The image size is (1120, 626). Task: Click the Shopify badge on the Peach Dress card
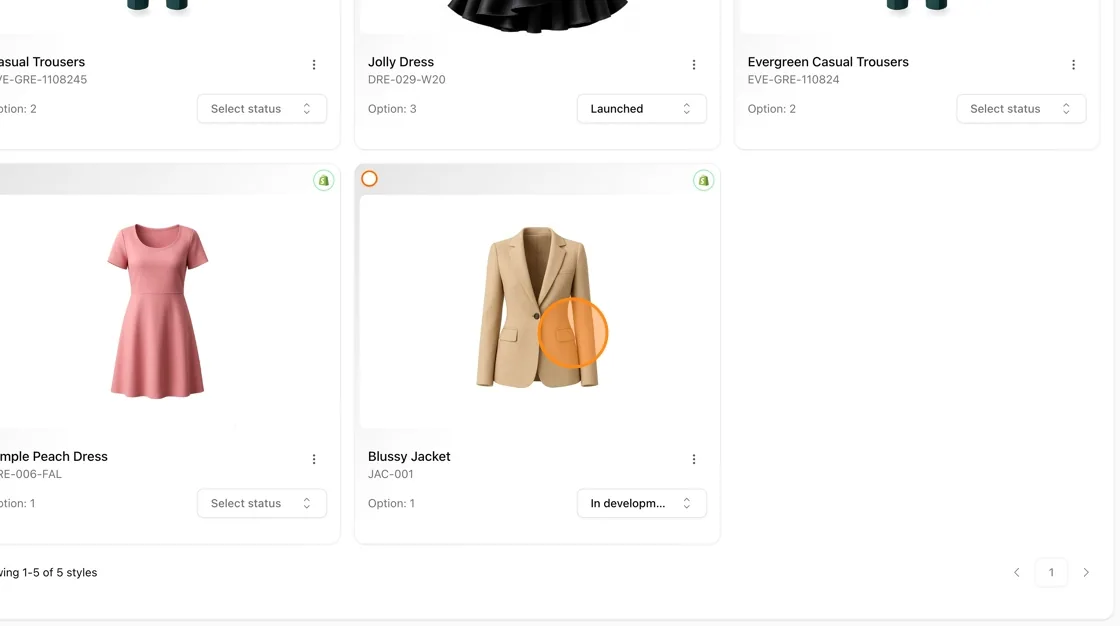[x=324, y=180]
